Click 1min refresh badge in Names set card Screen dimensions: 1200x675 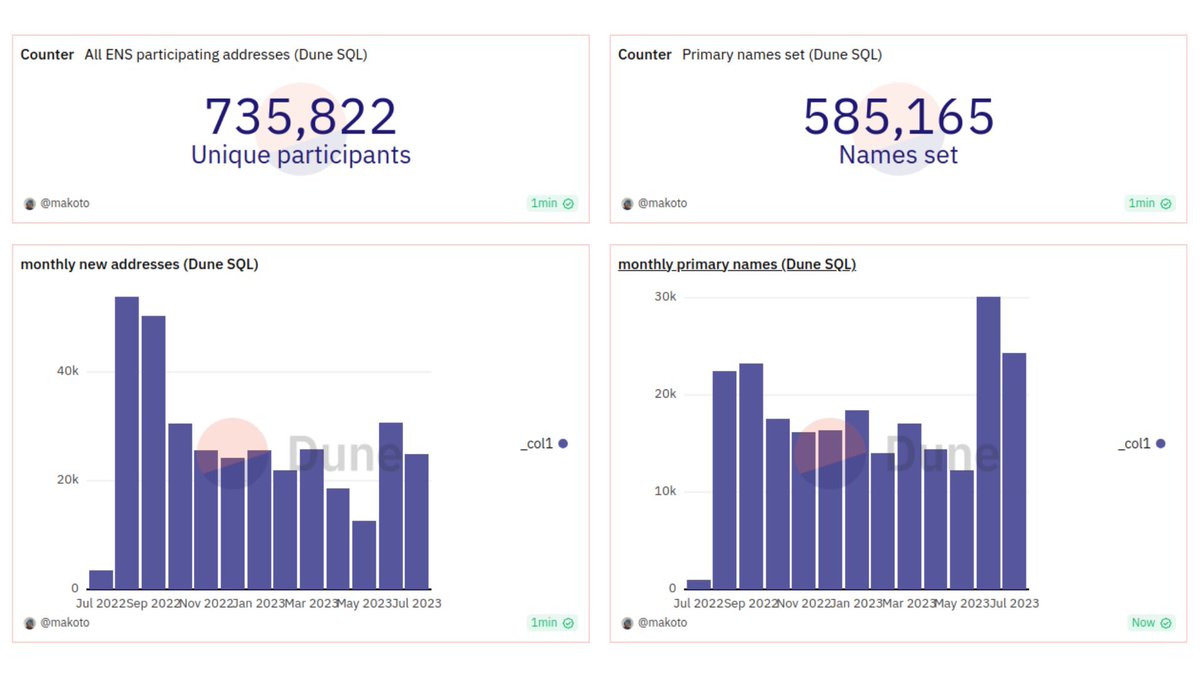point(1151,203)
